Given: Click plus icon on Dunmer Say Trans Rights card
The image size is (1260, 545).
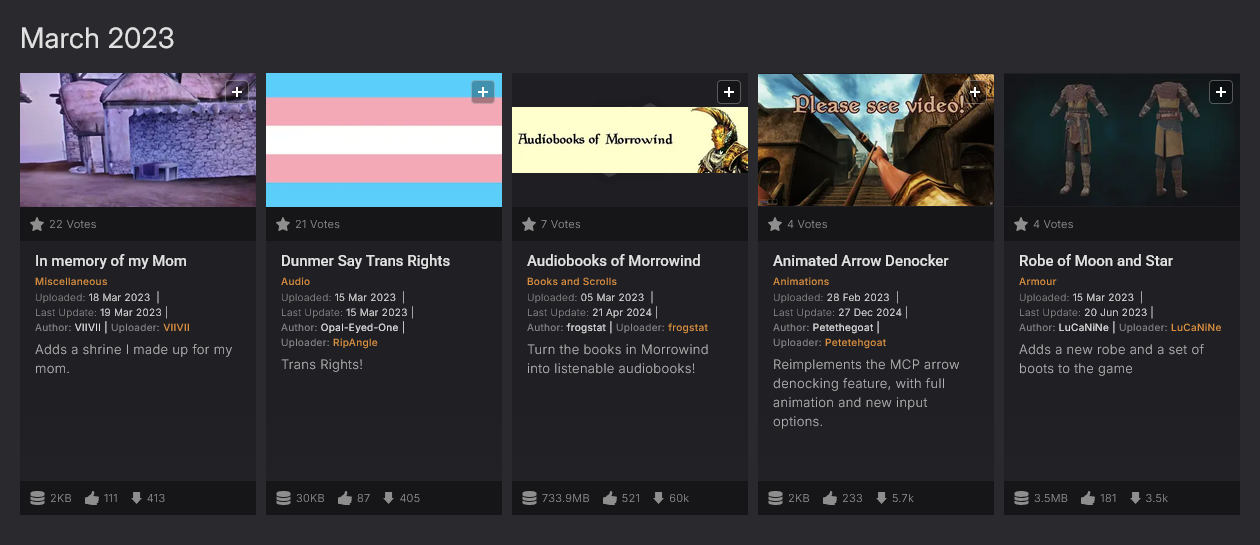Looking at the screenshot, I should click(483, 92).
